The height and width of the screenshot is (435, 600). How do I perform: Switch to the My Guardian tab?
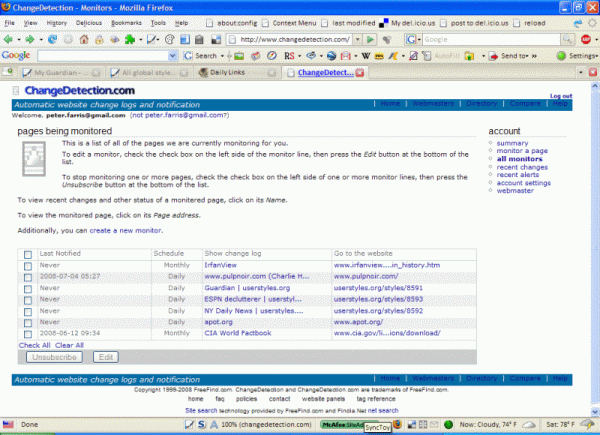coord(61,72)
